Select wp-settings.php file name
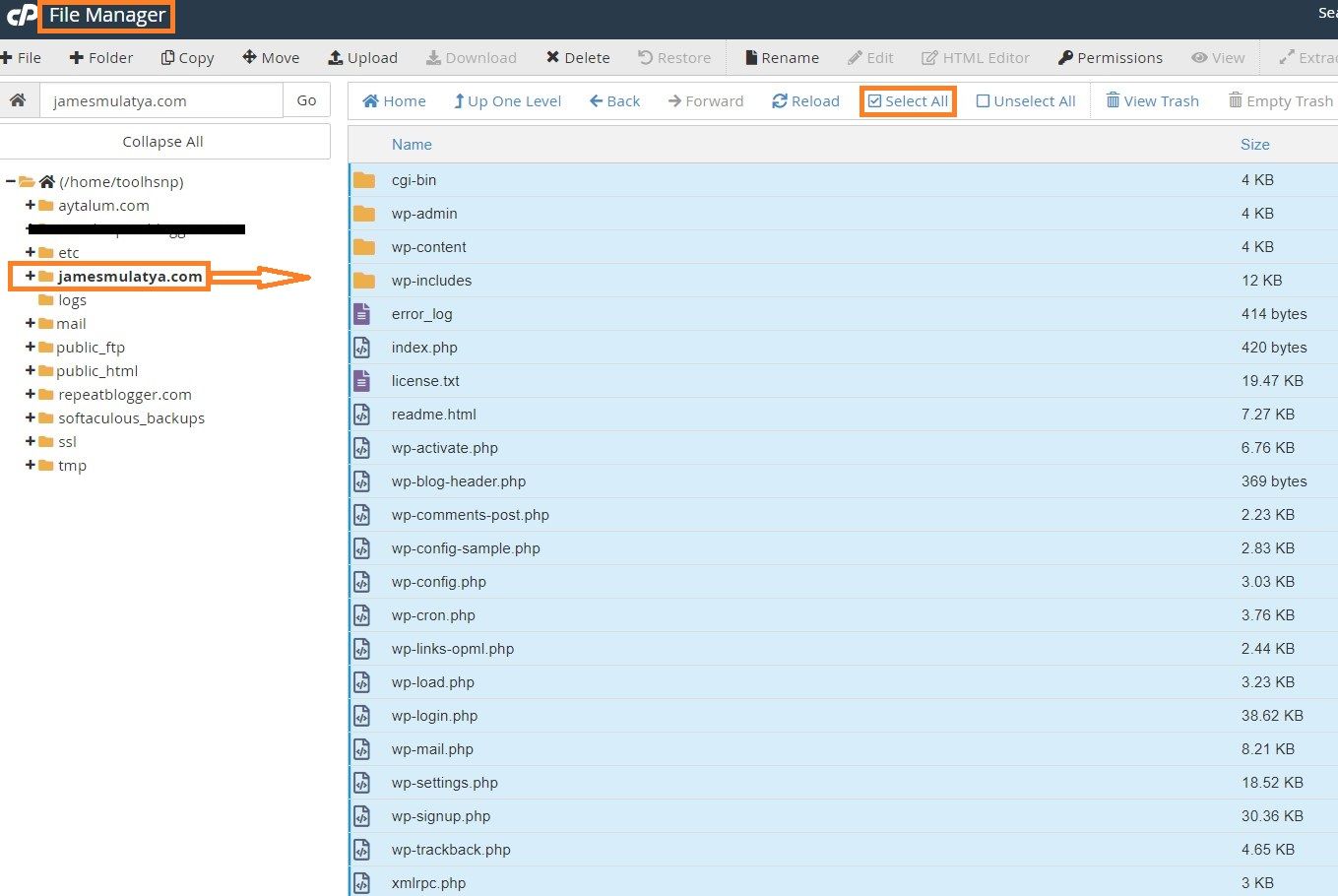This screenshot has width=1338, height=896. tap(445, 783)
